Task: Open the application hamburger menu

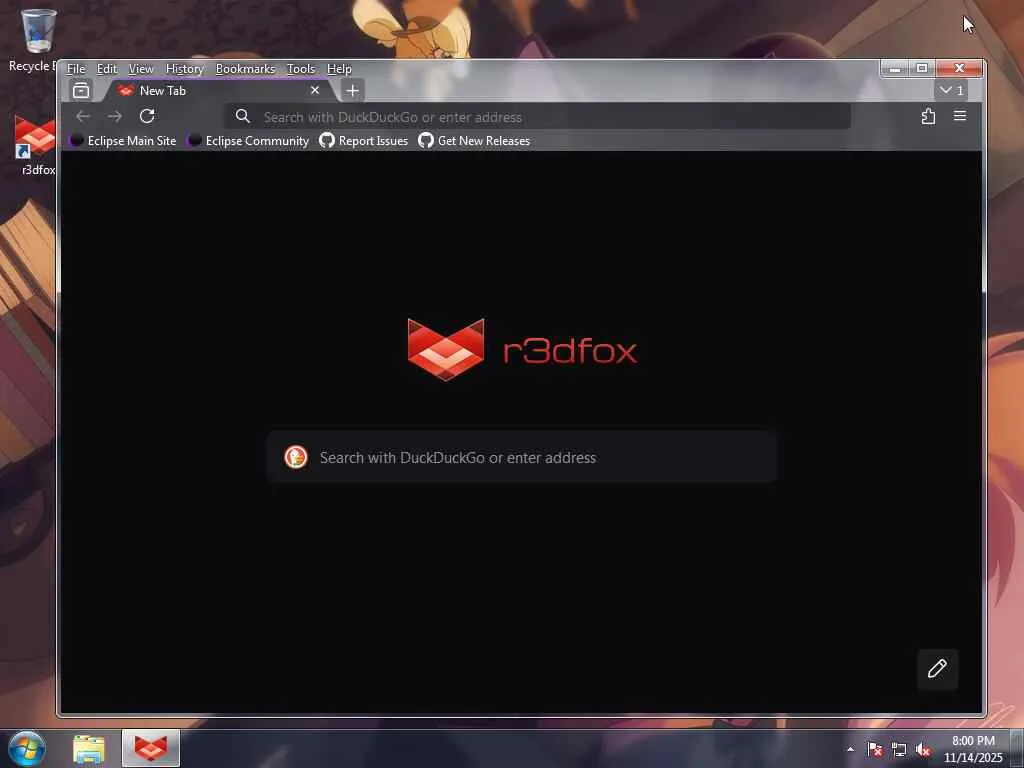Action: click(x=959, y=116)
